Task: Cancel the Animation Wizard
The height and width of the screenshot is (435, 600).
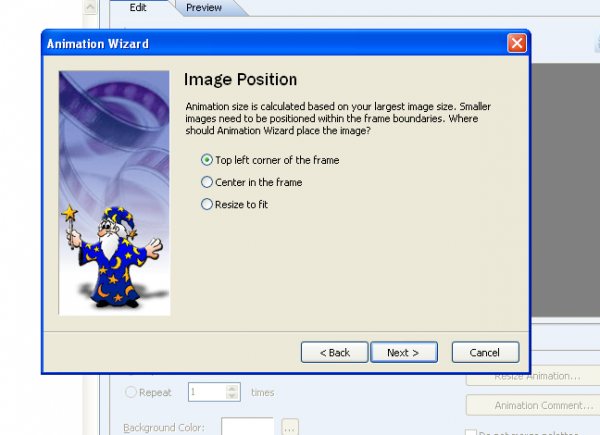Action: pos(485,352)
